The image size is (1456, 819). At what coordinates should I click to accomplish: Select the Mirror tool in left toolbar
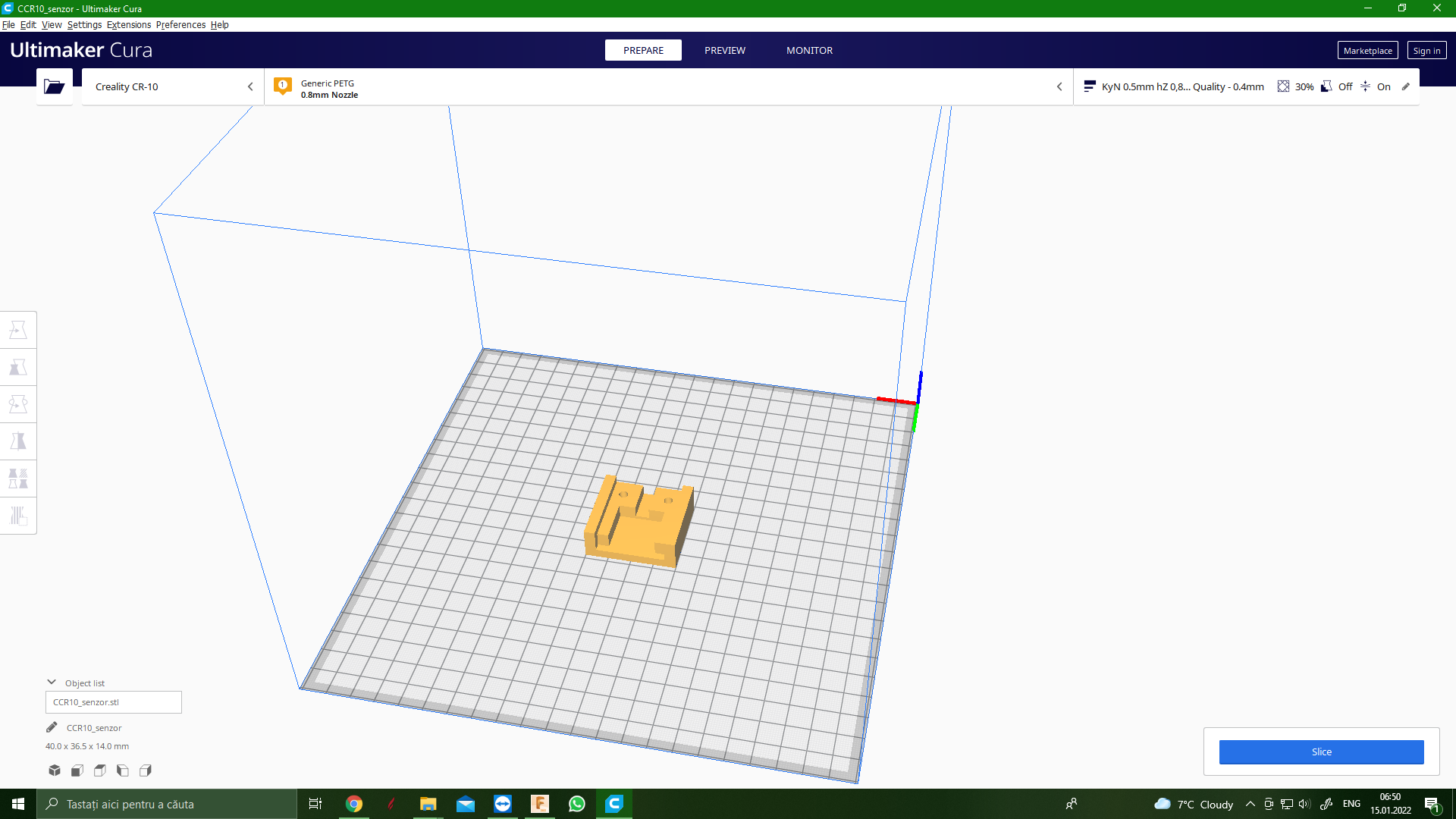point(18,441)
